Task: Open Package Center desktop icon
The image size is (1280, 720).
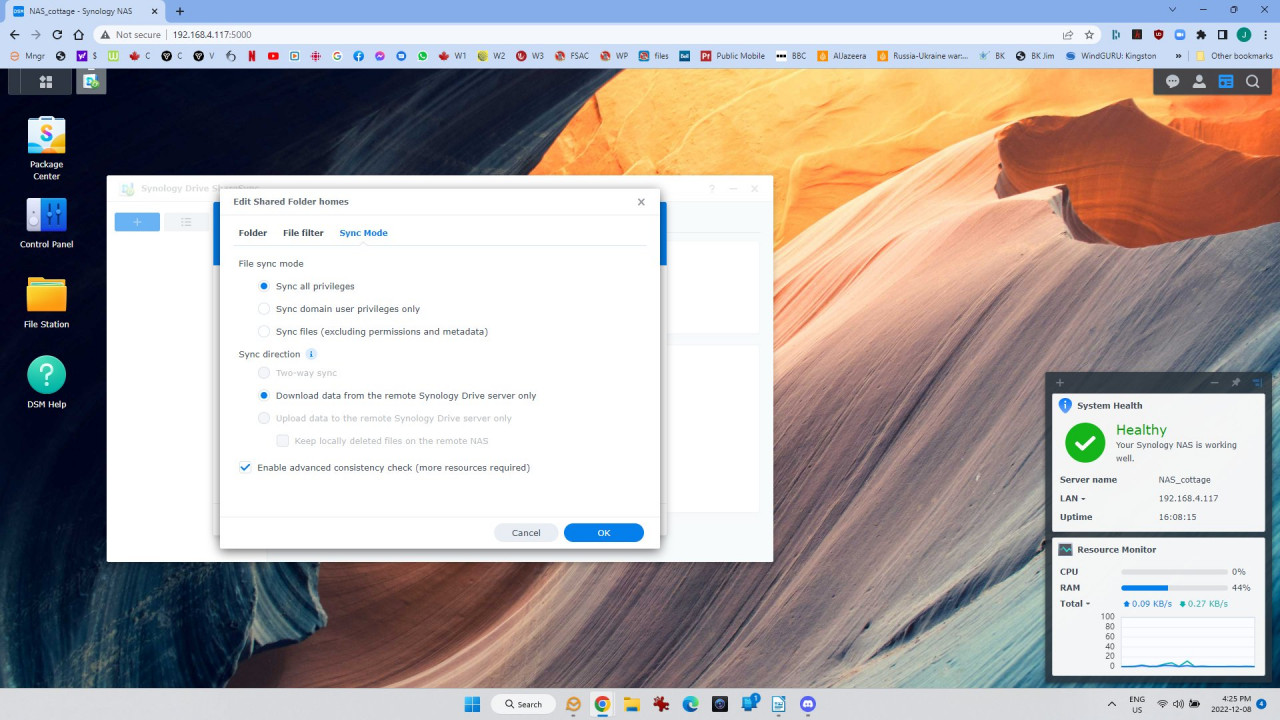Action: 46,136
